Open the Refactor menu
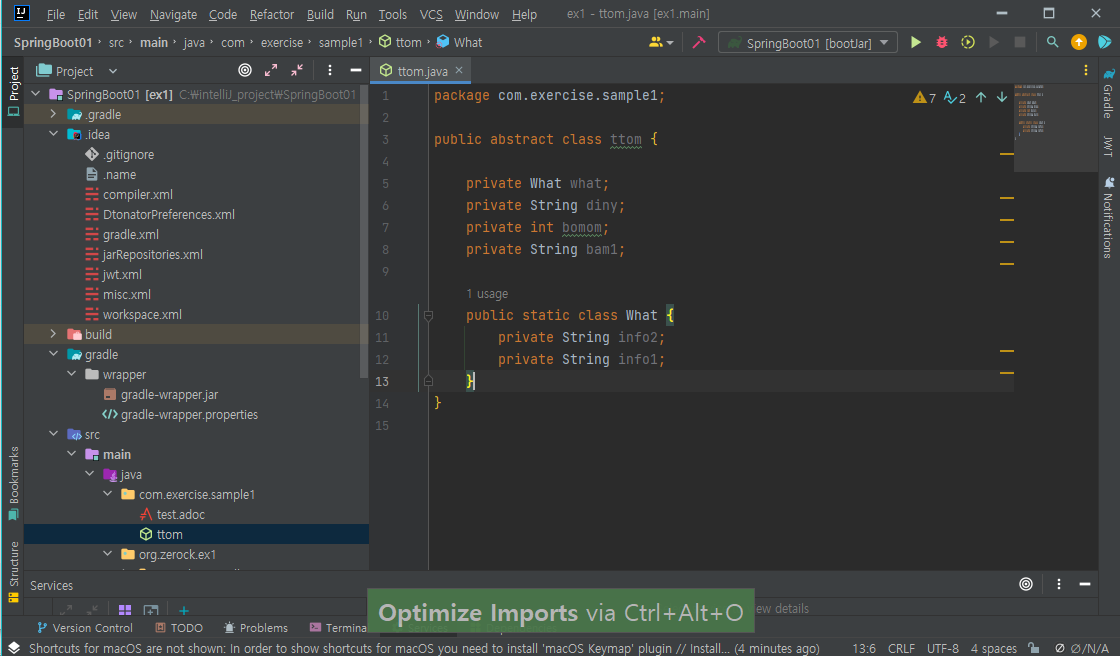Image resolution: width=1120 pixels, height=656 pixels. [x=270, y=14]
